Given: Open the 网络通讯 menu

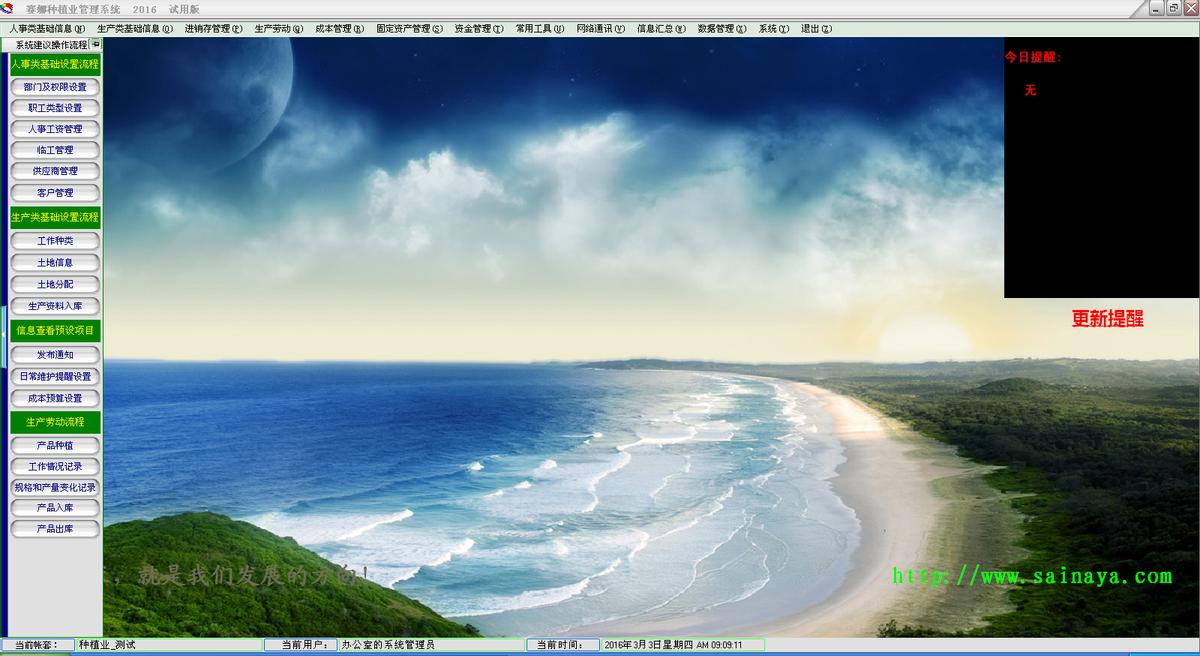Looking at the screenshot, I should [x=601, y=29].
